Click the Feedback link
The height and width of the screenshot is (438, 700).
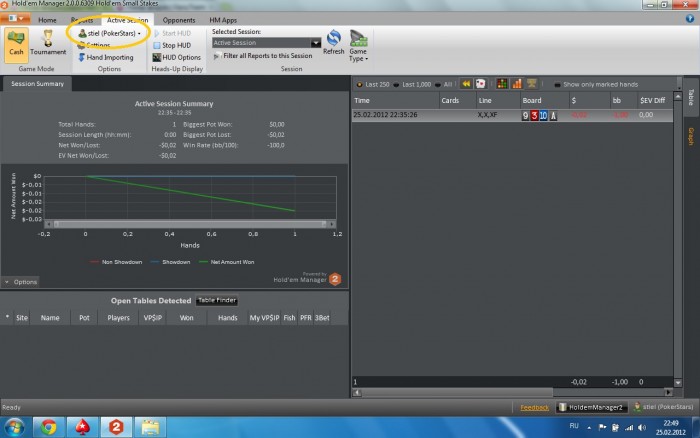point(534,407)
